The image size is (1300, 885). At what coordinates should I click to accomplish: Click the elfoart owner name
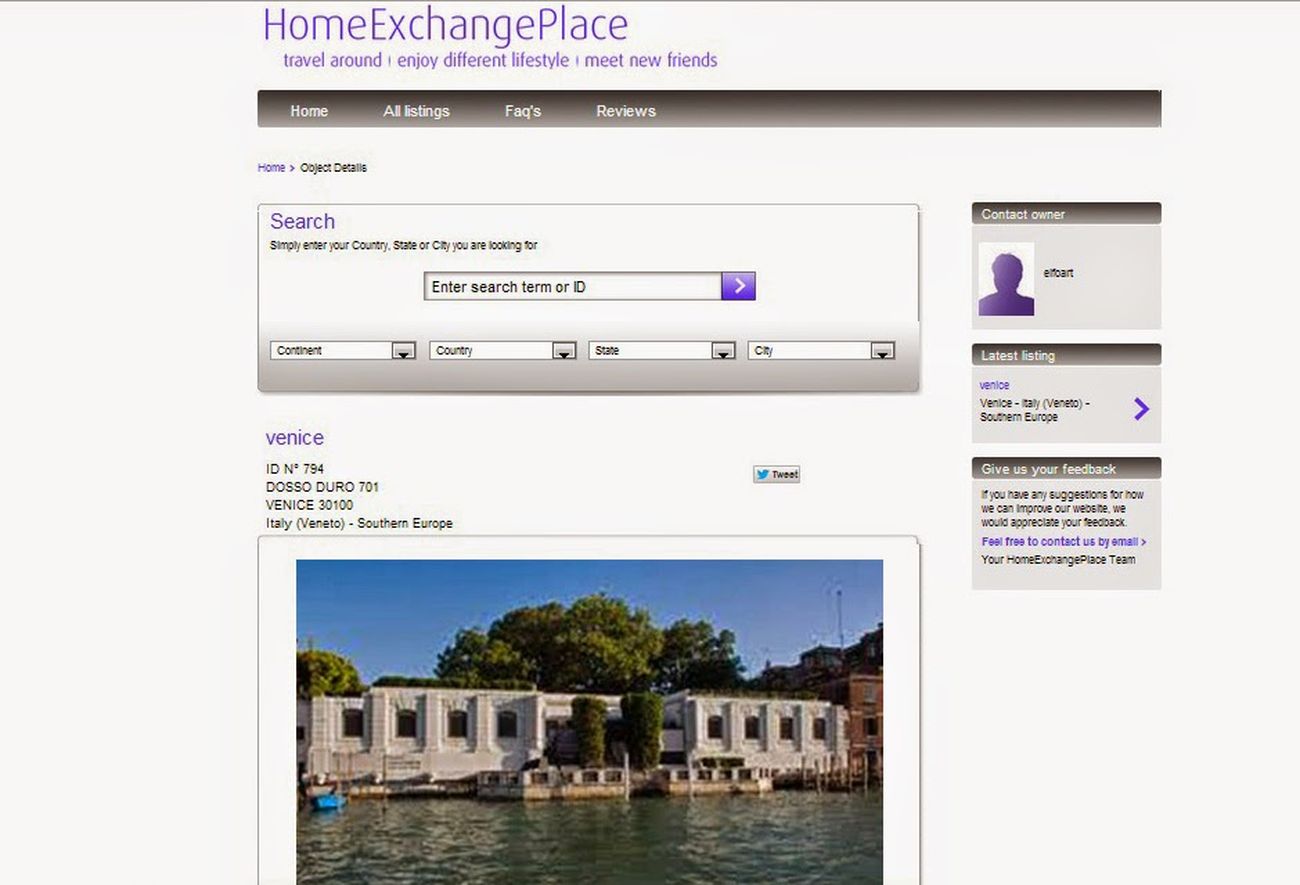click(x=1058, y=273)
